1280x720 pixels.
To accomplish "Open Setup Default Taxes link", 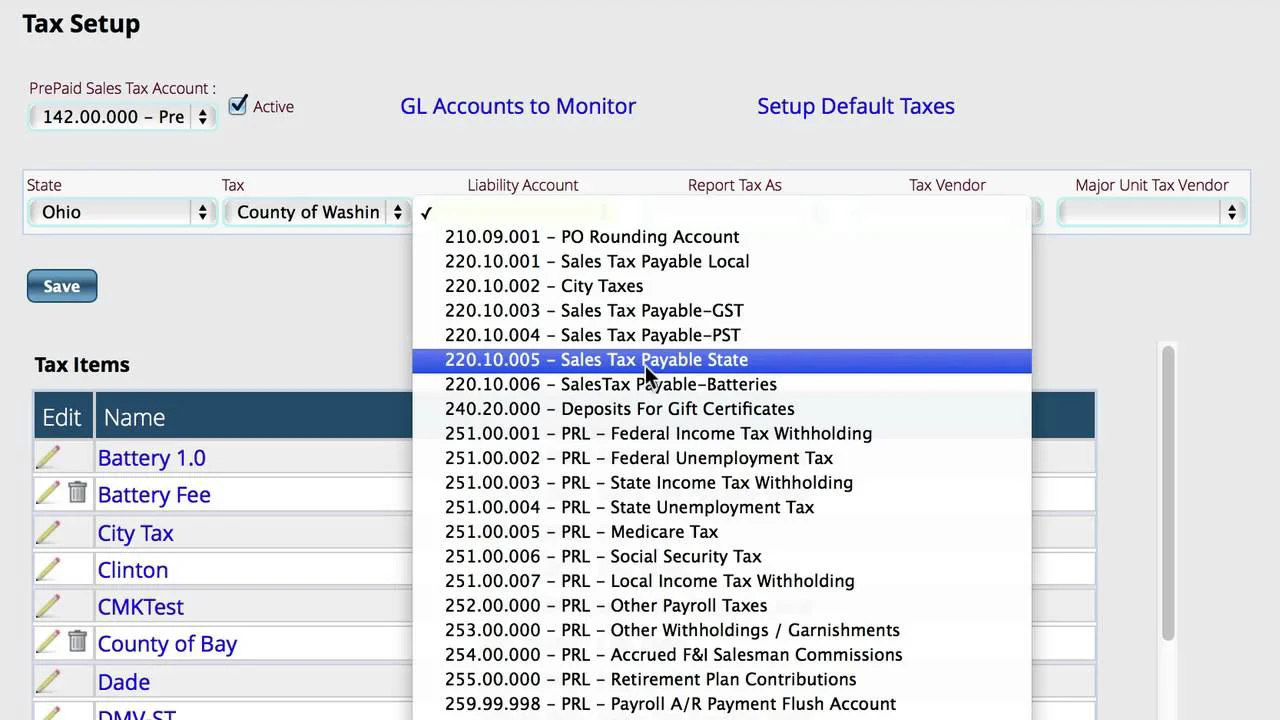I will tap(856, 106).
